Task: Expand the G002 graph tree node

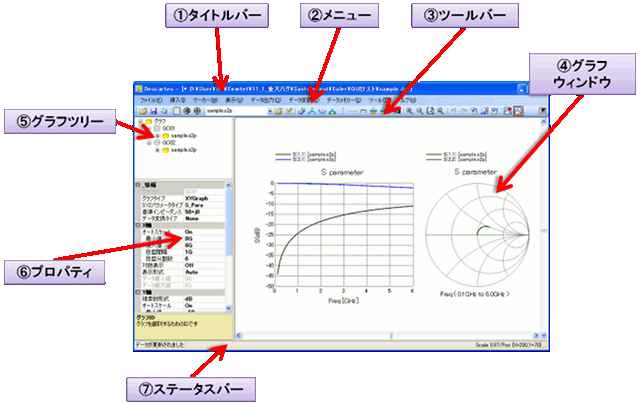Action: [148, 142]
